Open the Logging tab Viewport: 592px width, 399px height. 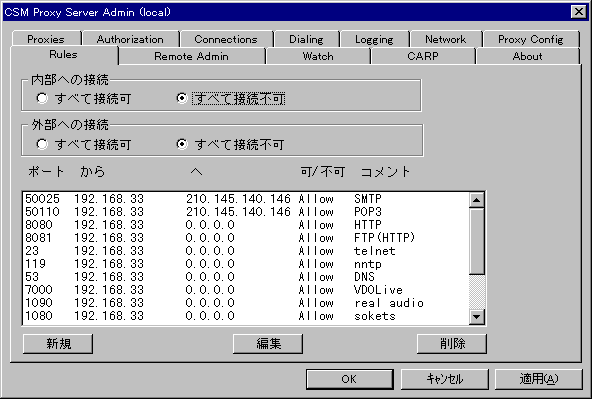pos(374,39)
